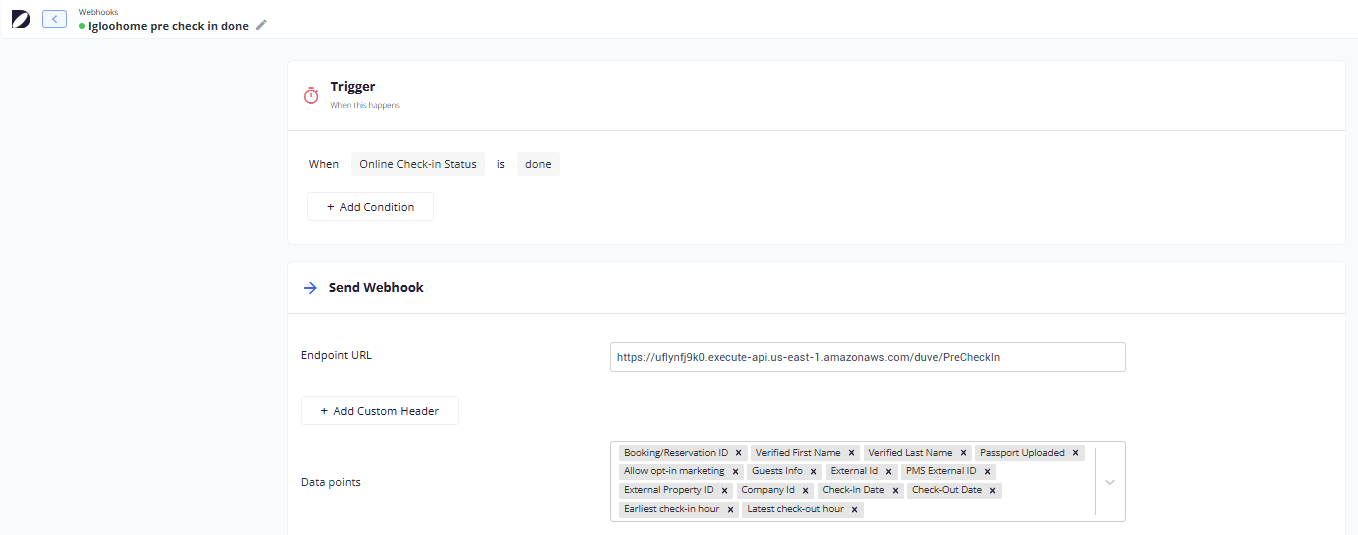Click Add Custom Header button
1358x535 pixels.
pyautogui.click(x=380, y=411)
